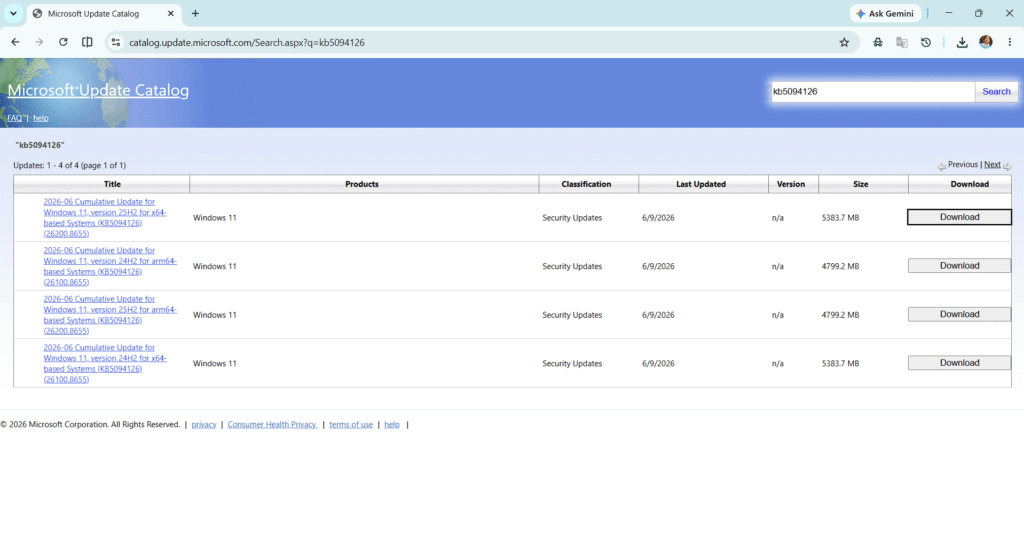Sort by Last Updated column header
Viewport: 1024px width, 542px height.
tap(701, 184)
